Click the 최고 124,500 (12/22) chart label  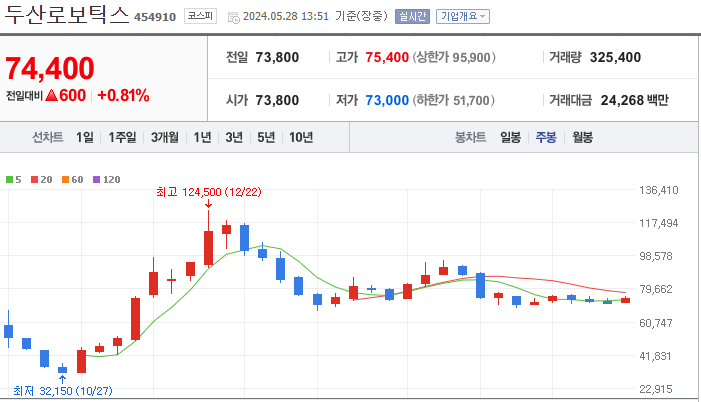[209, 192]
